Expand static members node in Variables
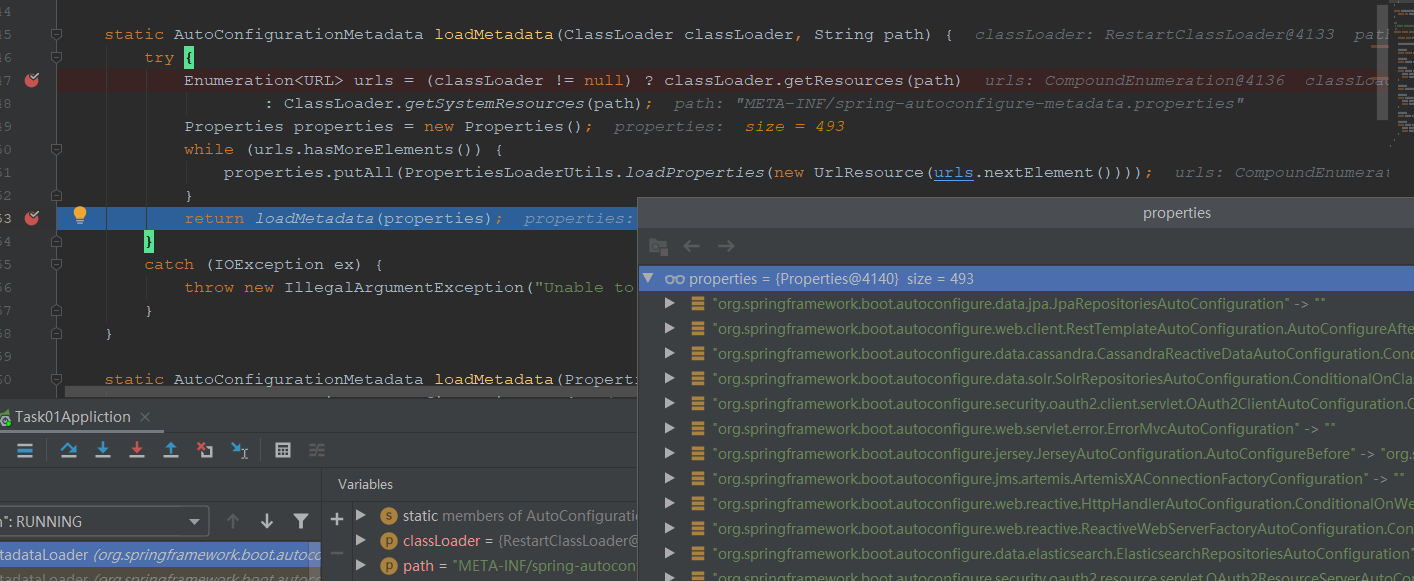 (x=361, y=516)
